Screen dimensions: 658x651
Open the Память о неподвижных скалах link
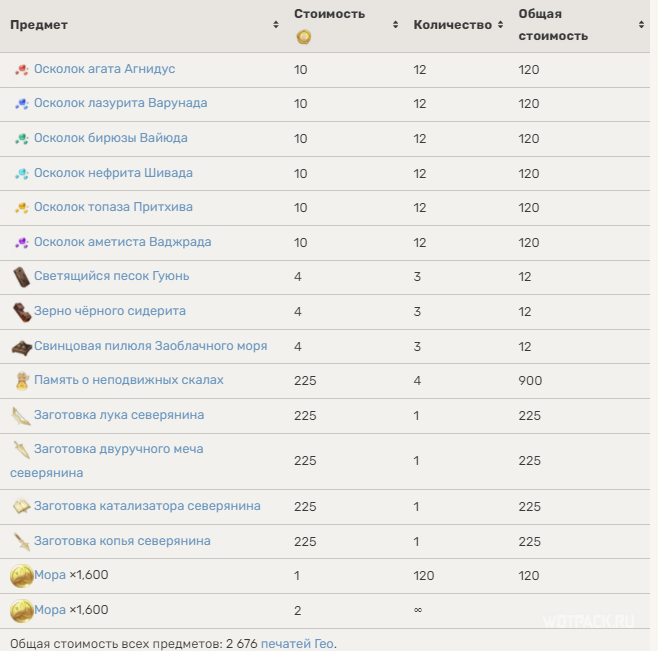click(129, 379)
